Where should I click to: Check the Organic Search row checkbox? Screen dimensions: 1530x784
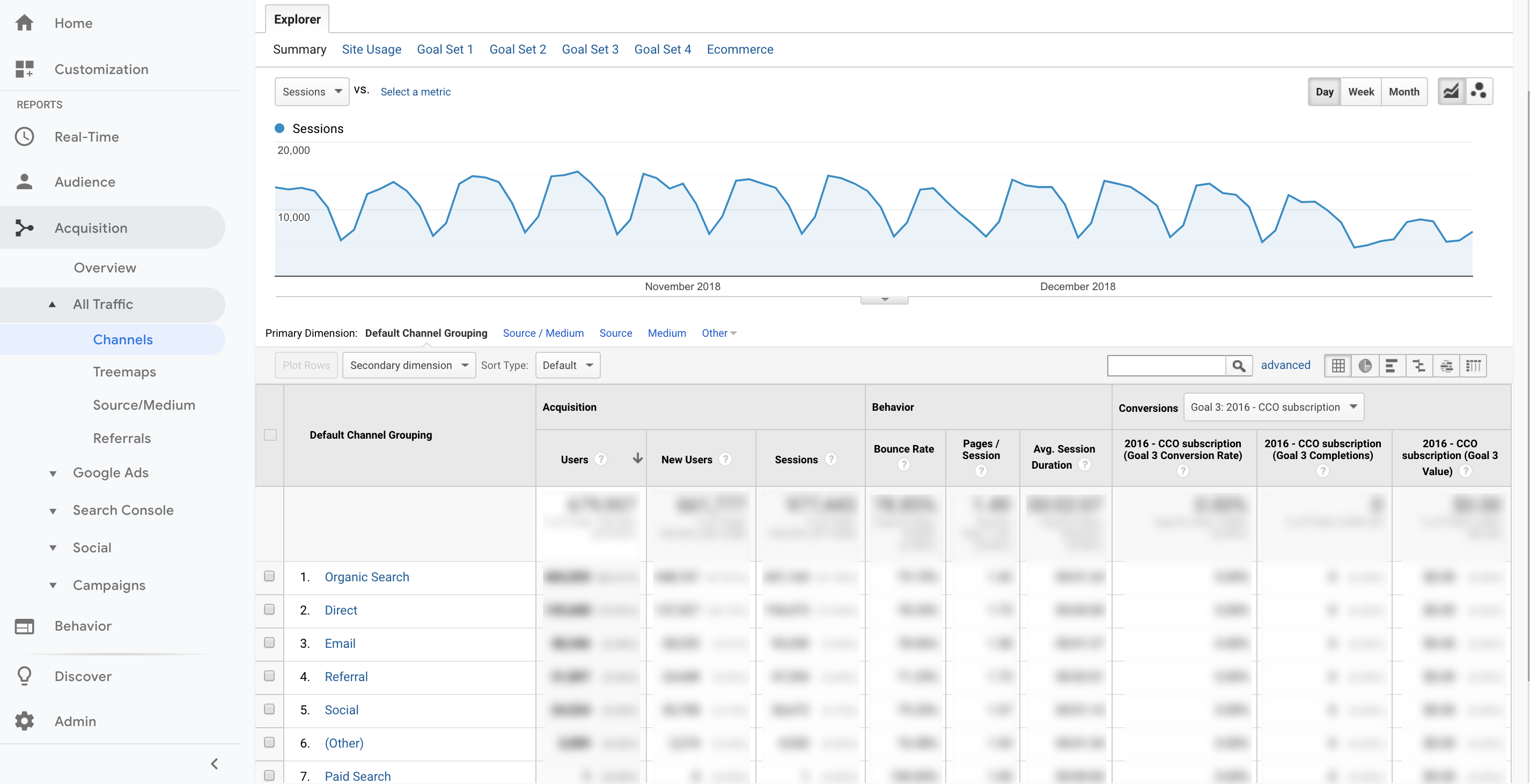(x=269, y=576)
